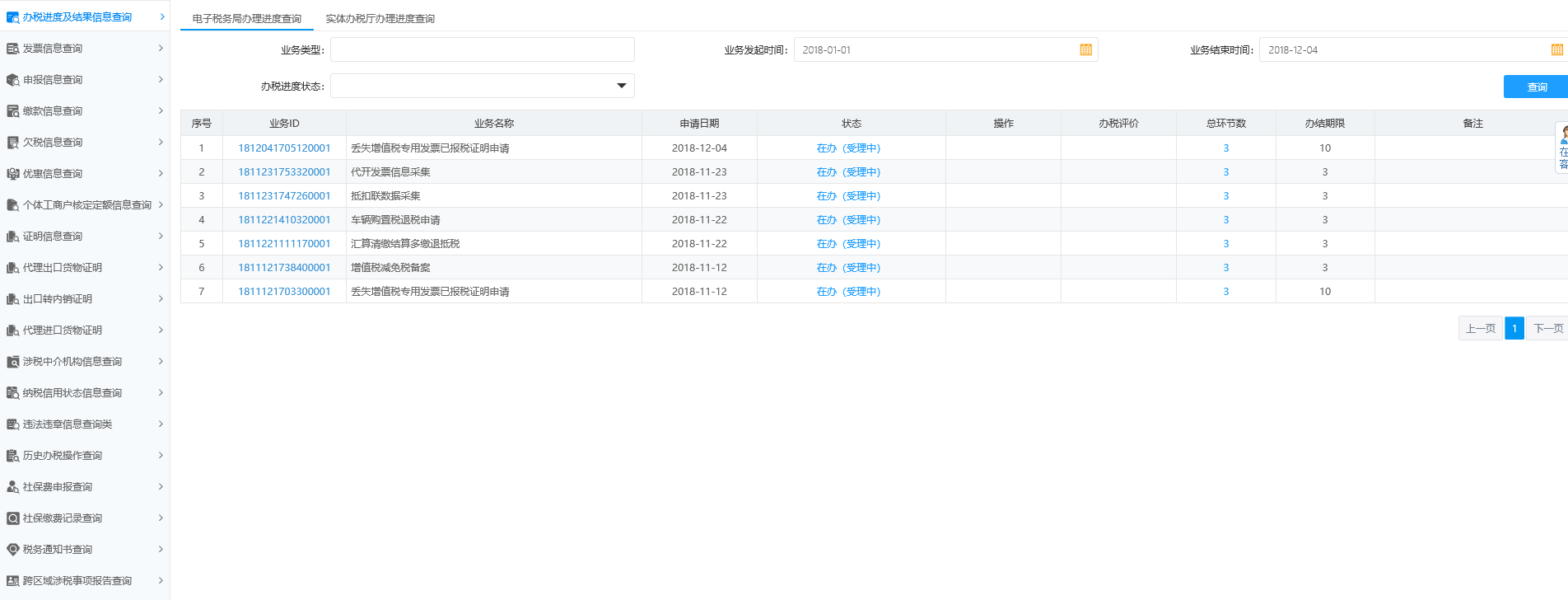Click the 欠税信息查询 sidebar icon

(x=12, y=143)
